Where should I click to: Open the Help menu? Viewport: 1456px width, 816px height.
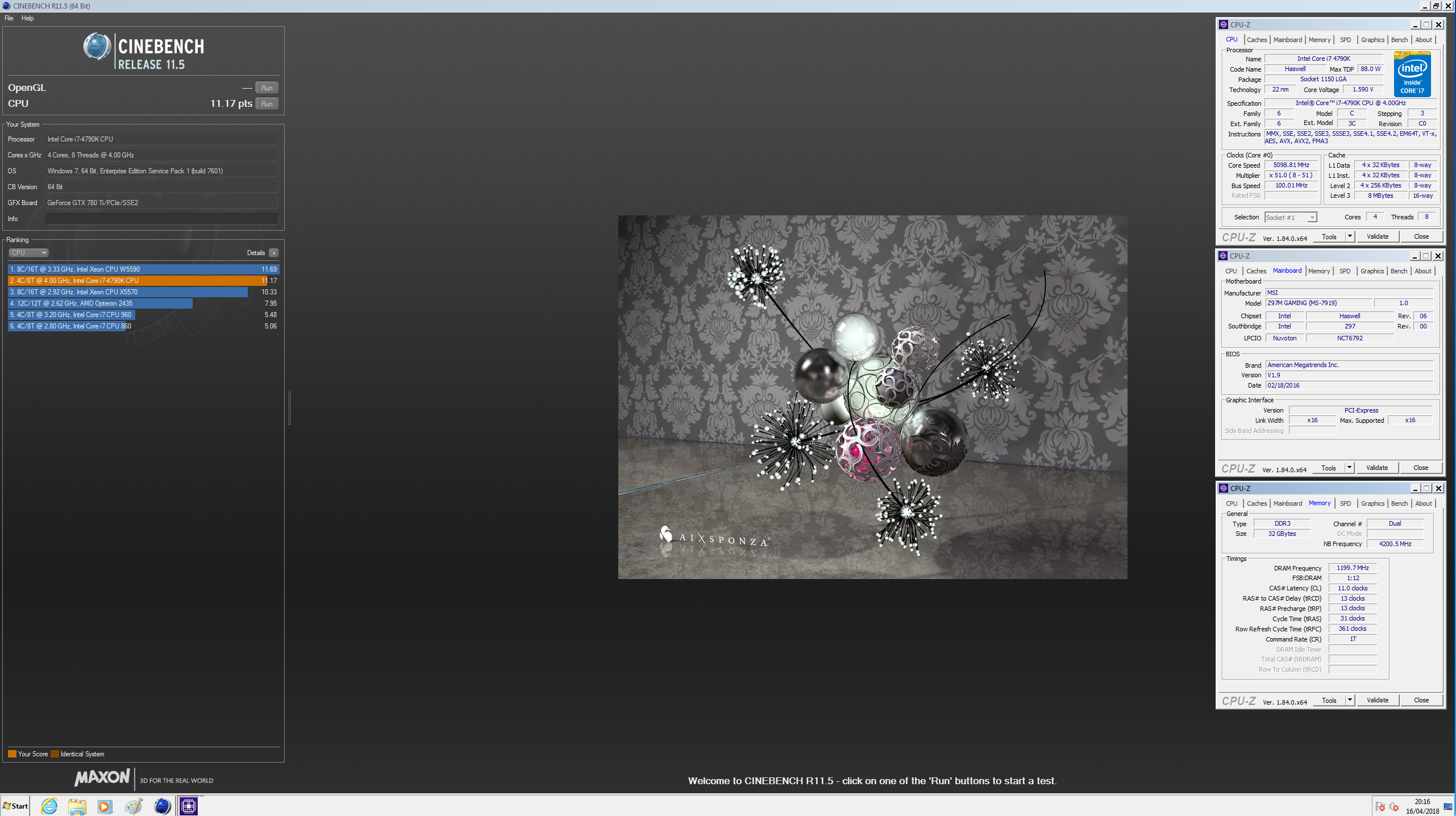click(x=27, y=18)
